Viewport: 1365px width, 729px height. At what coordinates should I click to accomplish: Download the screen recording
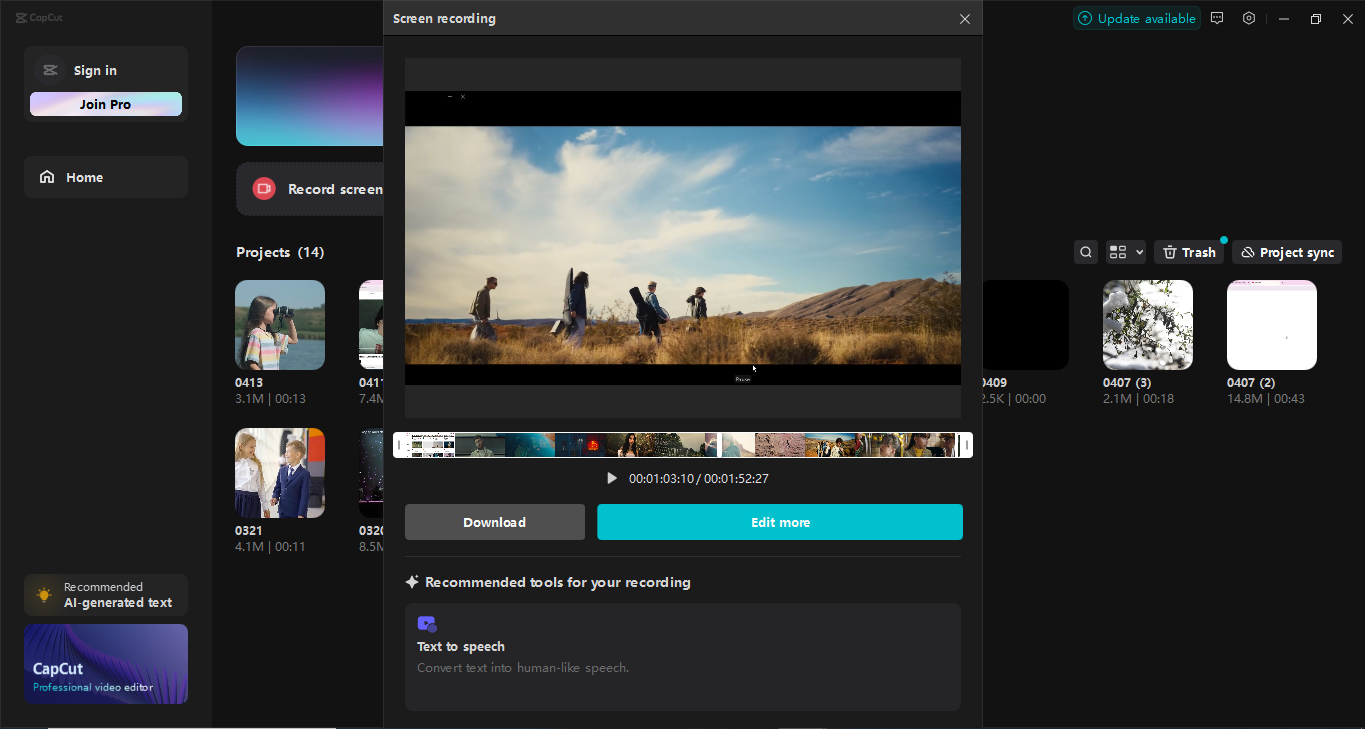click(494, 521)
